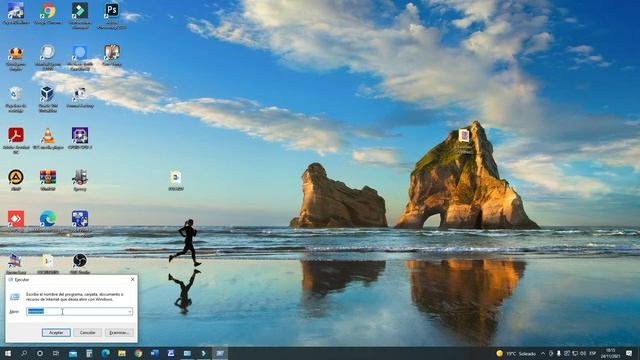
Task: Open Calculator from the taskbar
Action: (x=89, y=353)
